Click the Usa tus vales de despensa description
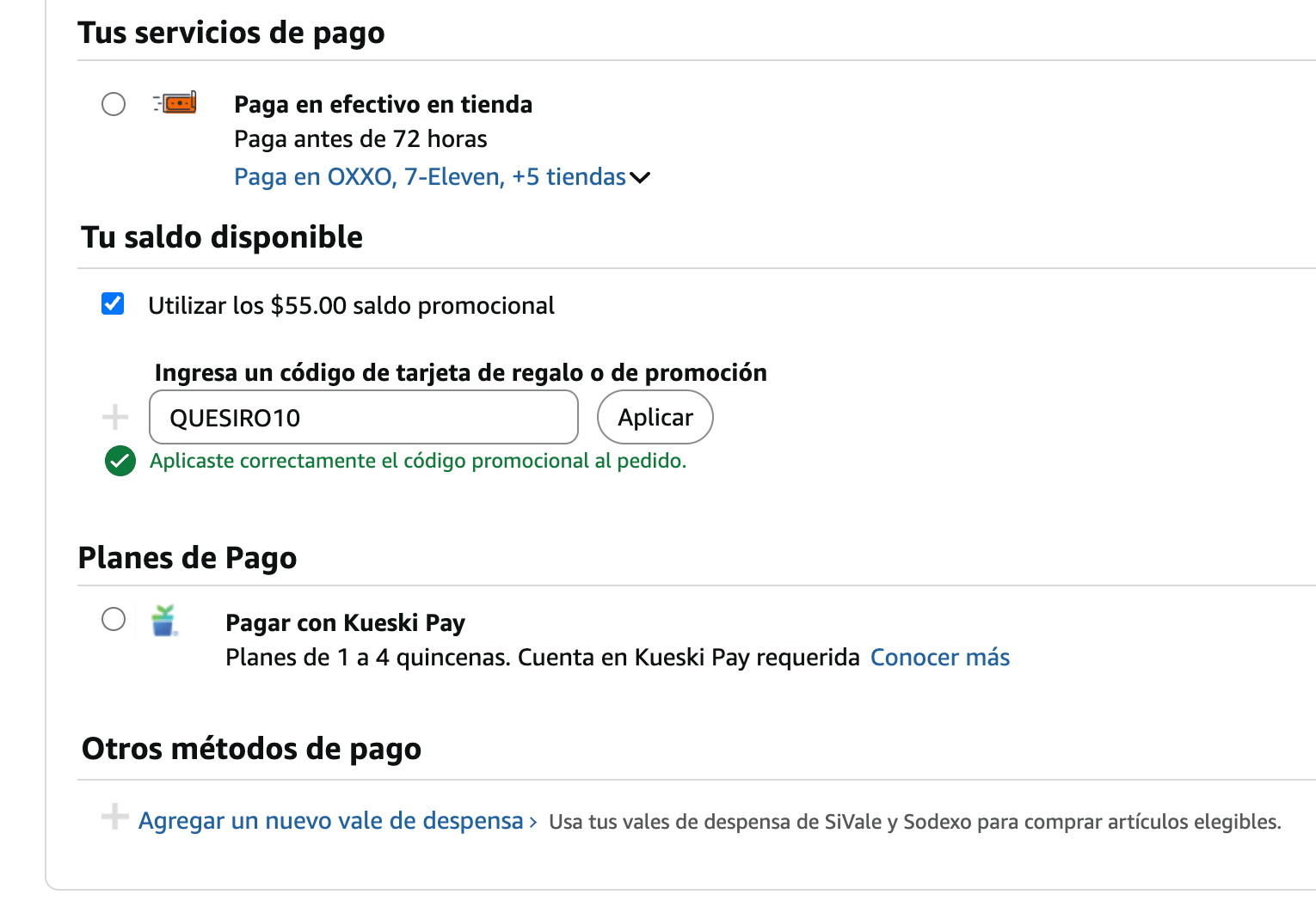 pyautogui.click(x=915, y=822)
